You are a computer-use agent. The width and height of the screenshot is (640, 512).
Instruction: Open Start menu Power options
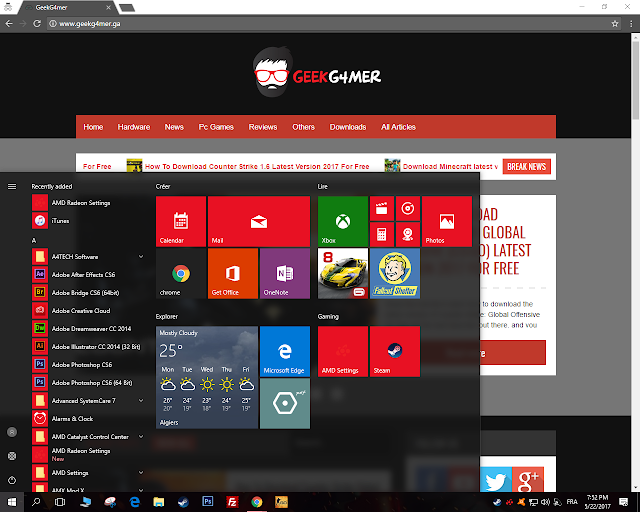click(x=12, y=480)
